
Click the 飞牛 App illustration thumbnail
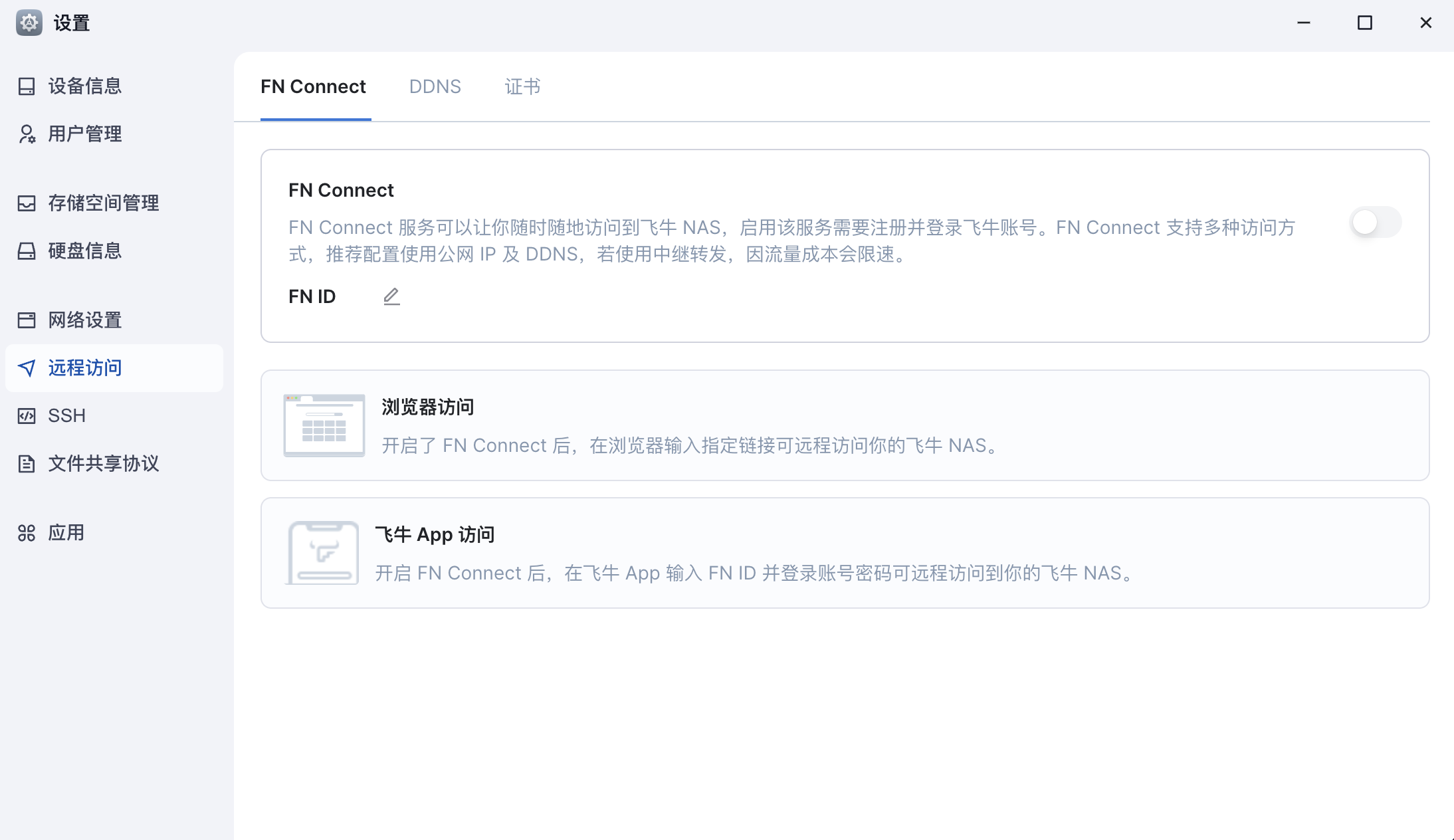[x=323, y=553]
